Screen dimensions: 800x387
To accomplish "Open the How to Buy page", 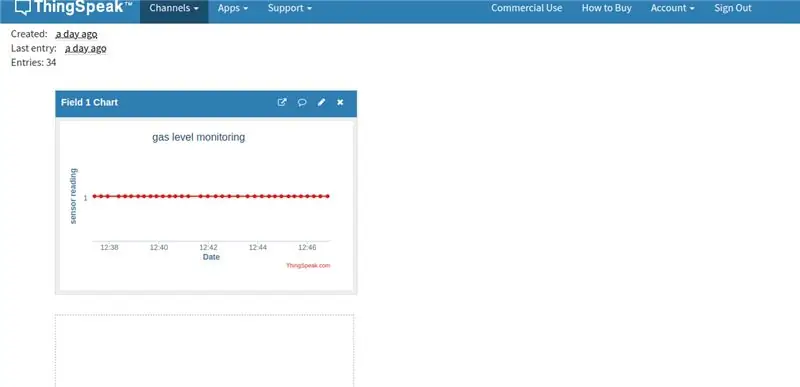I will click(x=607, y=8).
